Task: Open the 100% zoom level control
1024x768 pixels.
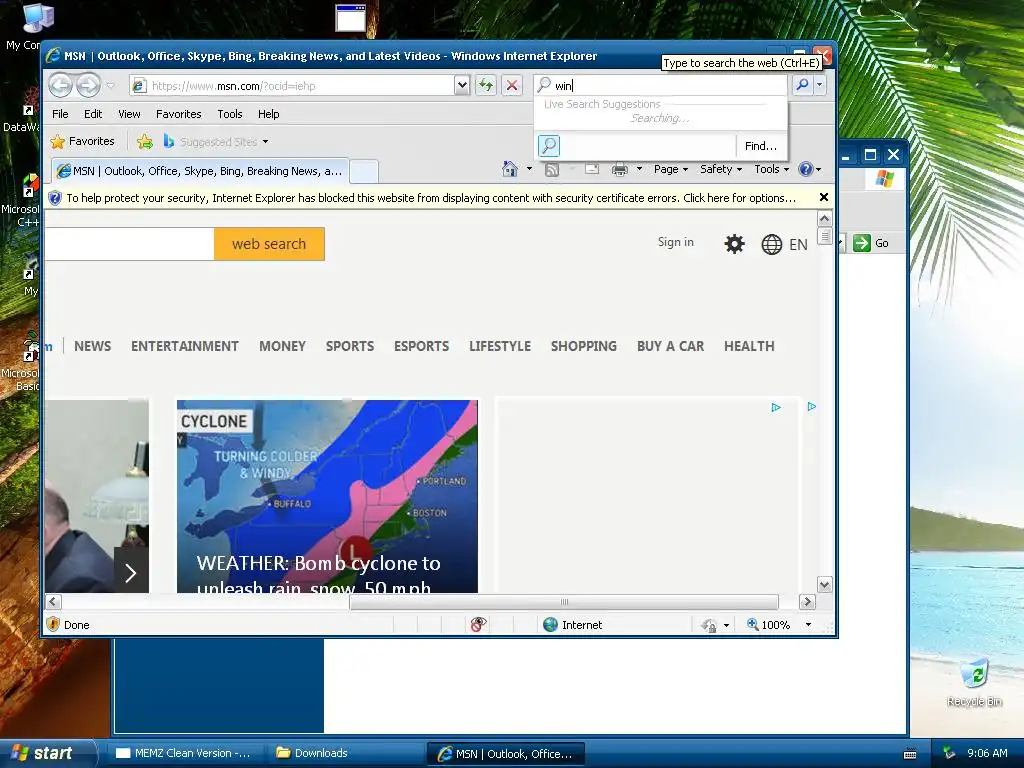Action: coord(780,625)
